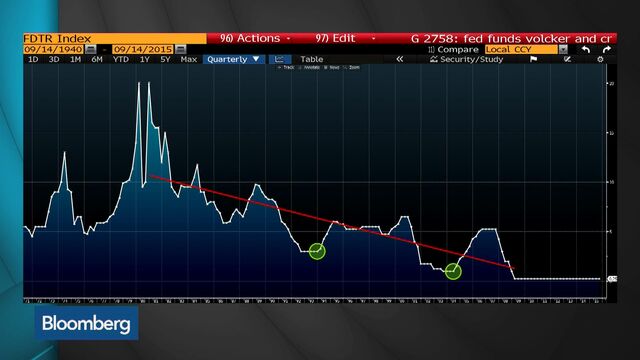Screen dimensions: 640x360
Task: Set range to 1M
Action: click(76, 59)
